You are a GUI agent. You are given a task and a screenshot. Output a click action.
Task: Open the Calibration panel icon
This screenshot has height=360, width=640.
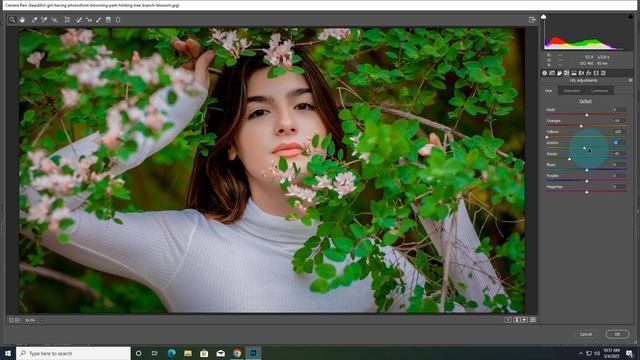coord(596,73)
